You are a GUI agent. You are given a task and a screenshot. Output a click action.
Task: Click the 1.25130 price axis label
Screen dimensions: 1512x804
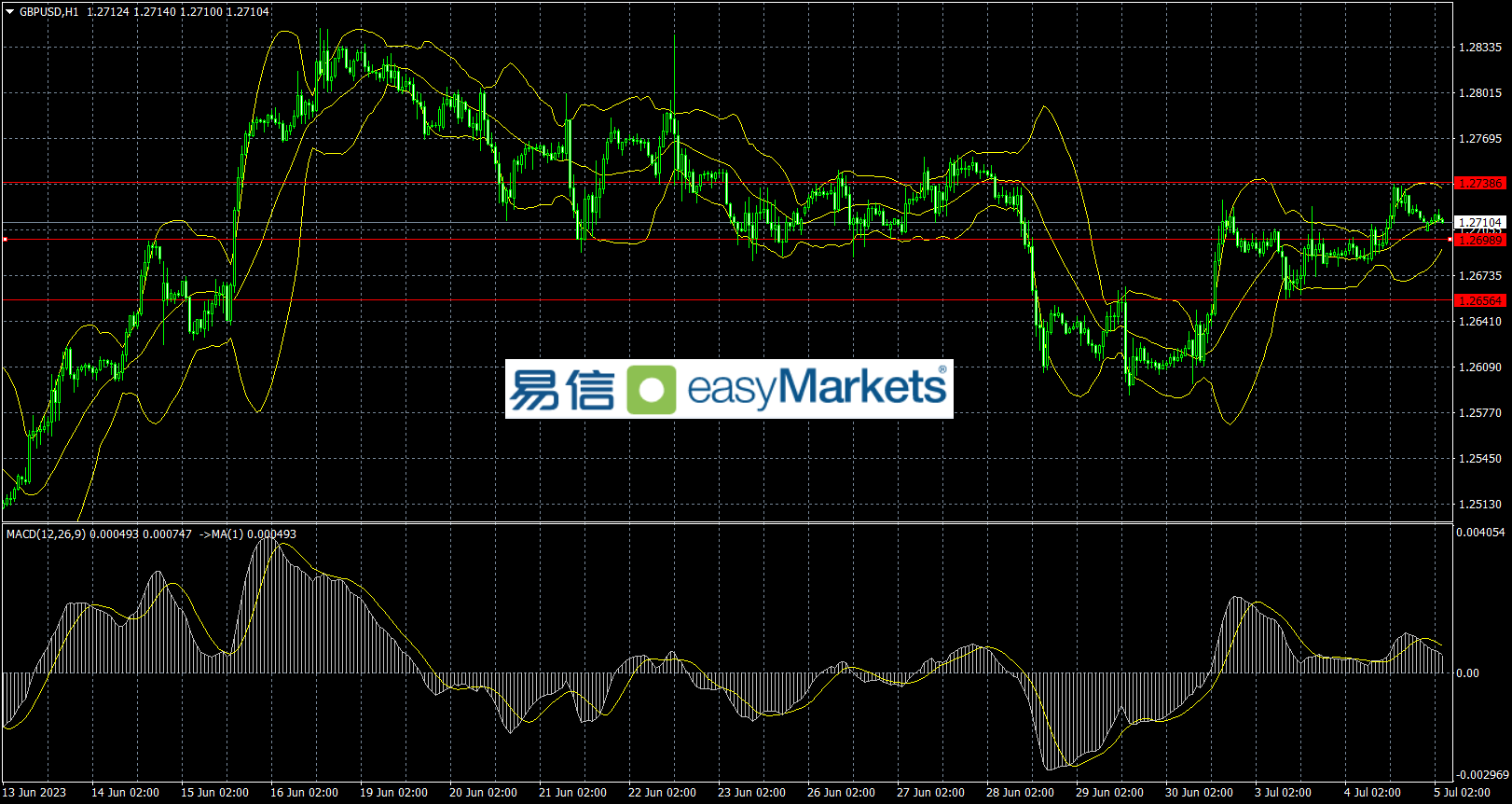pyautogui.click(x=1480, y=505)
